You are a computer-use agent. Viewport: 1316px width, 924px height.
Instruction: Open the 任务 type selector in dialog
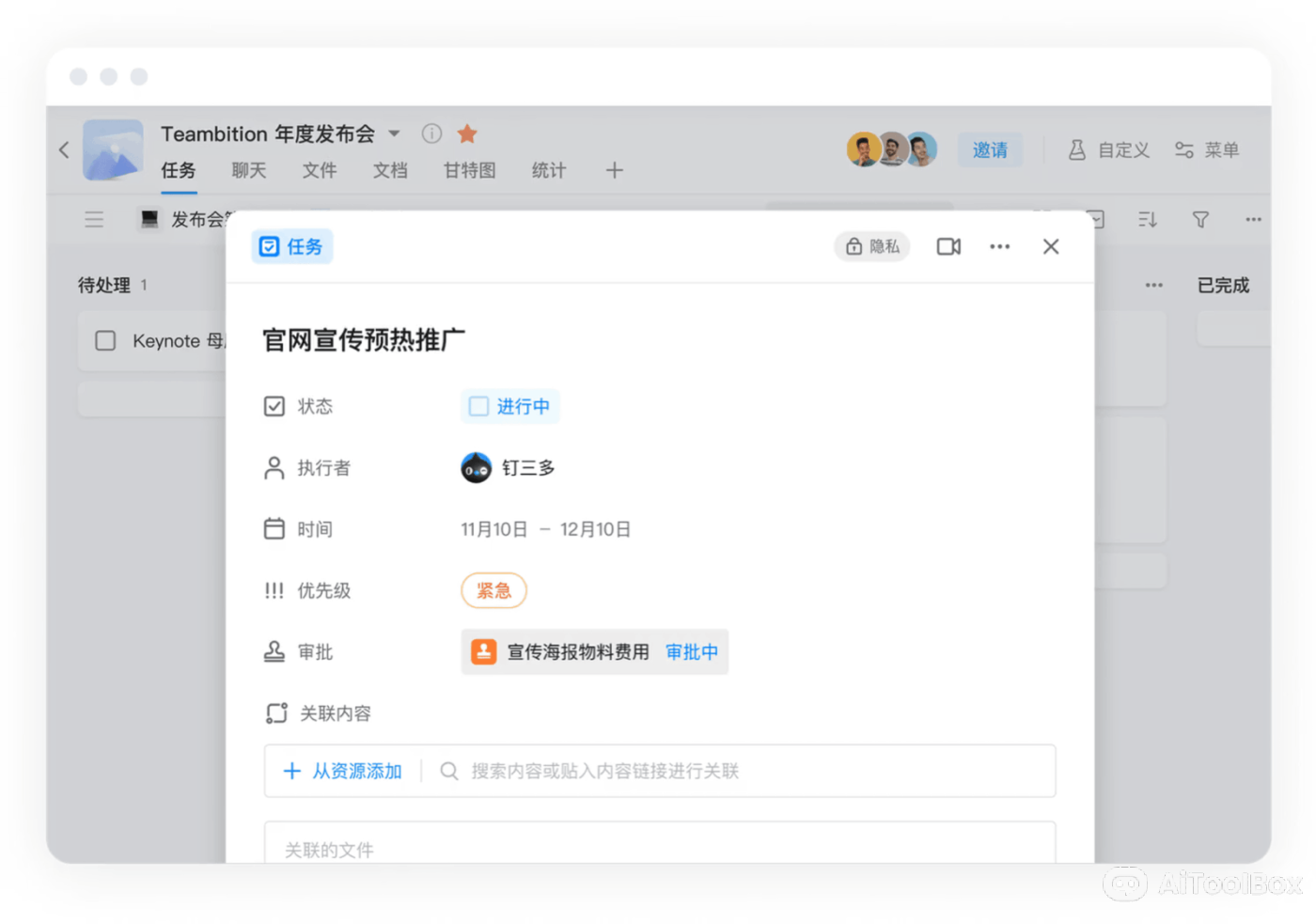click(292, 246)
